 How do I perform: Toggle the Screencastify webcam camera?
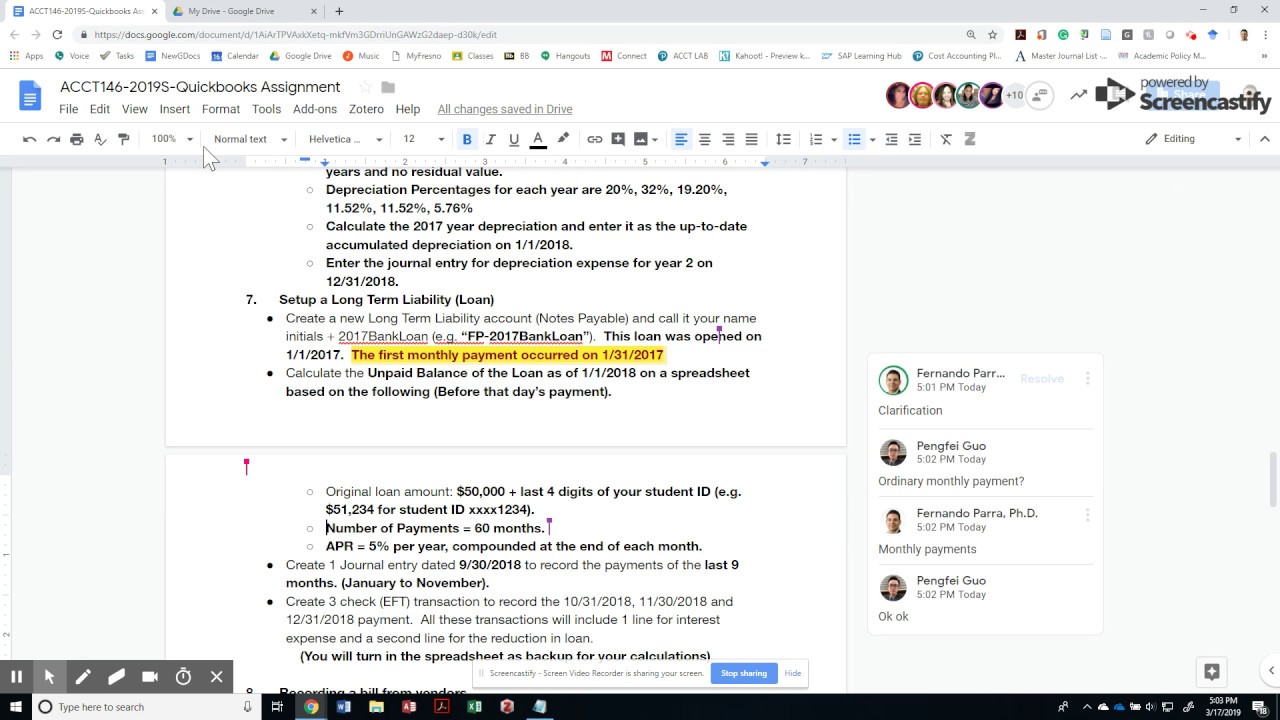coord(150,677)
